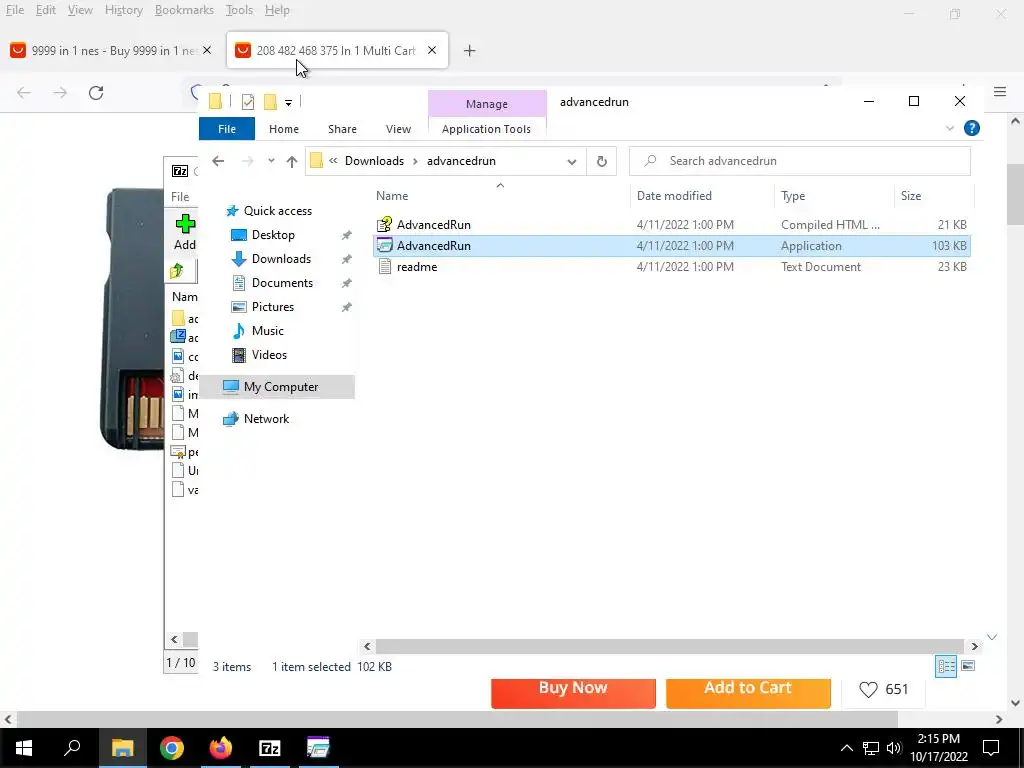Viewport: 1024px width, 768px height.
Task: Open Firefox Help menu
Action: [x=277, y=10]
